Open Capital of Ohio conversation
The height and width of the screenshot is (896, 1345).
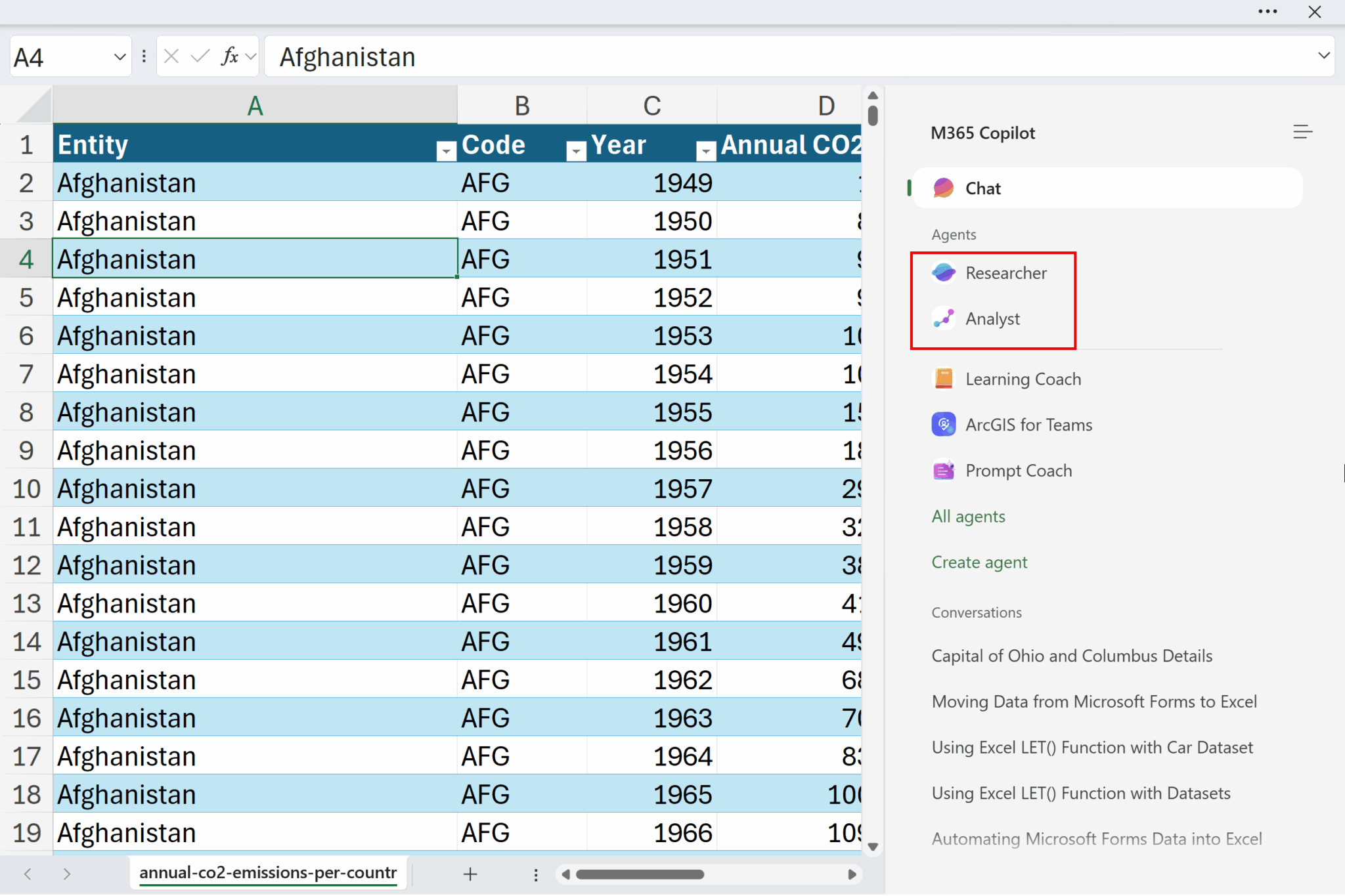pos(1072,656)
